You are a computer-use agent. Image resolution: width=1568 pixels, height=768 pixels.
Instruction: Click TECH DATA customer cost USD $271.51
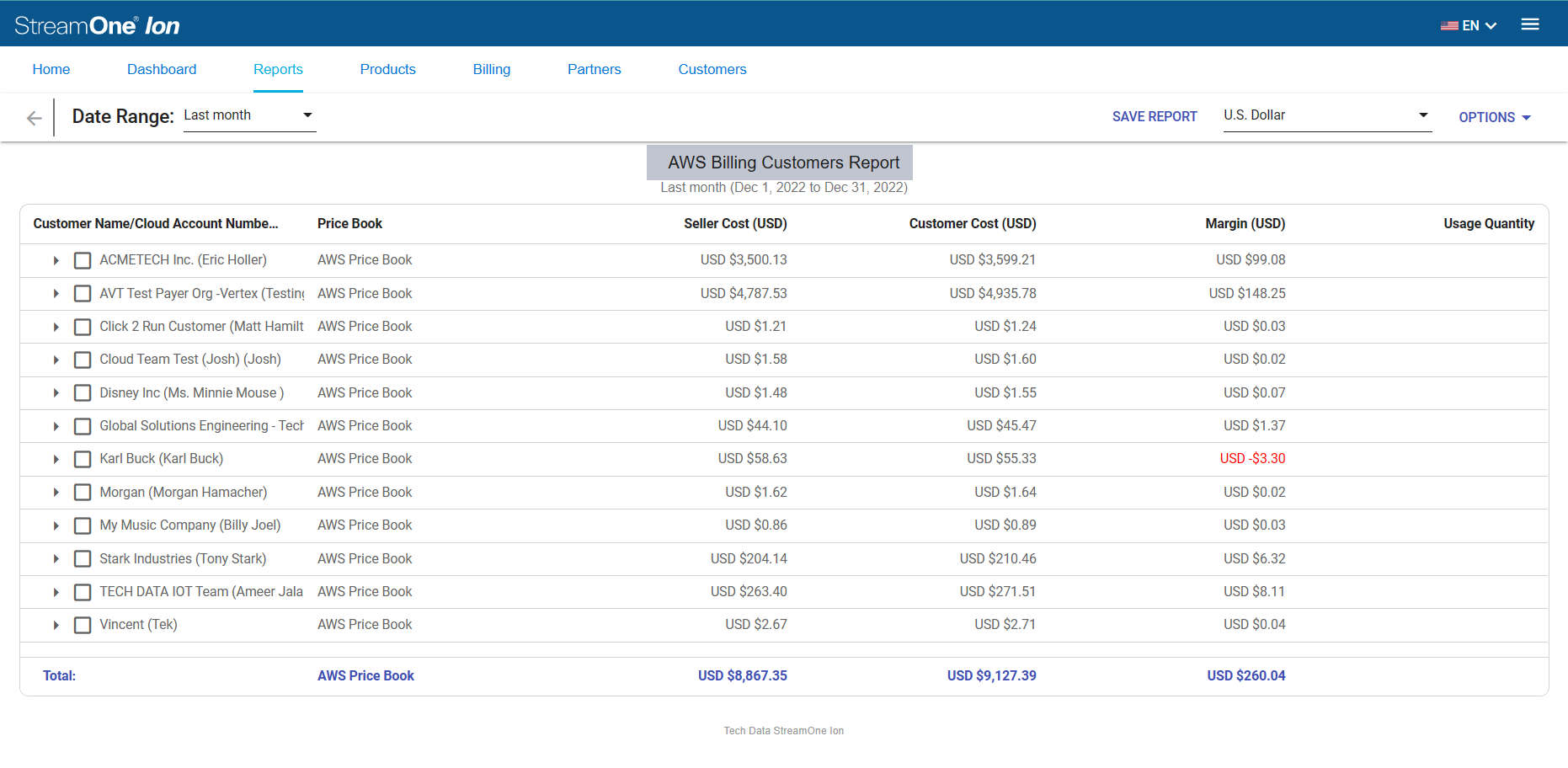point(998,592)
